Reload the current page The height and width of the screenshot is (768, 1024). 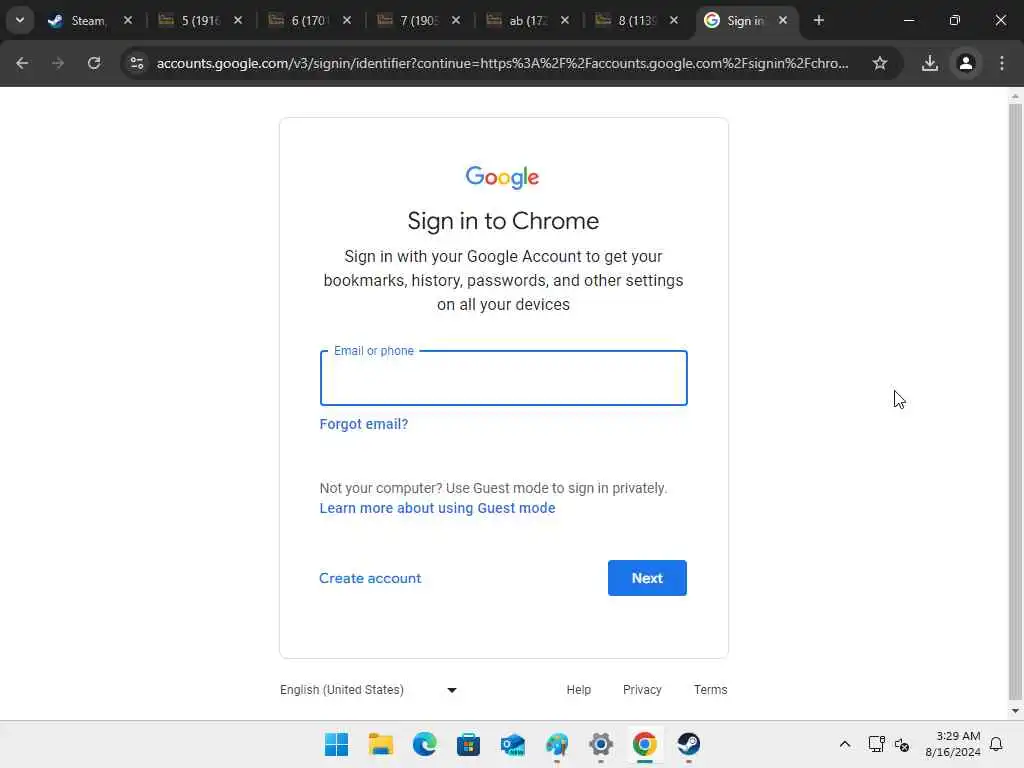94,63
